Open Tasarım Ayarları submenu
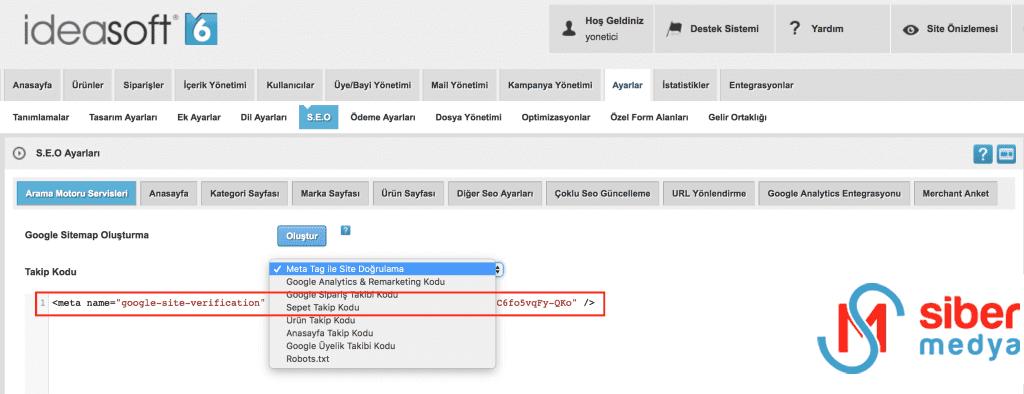The height and width of the screenshot is (394, 1024). point(123,118)
